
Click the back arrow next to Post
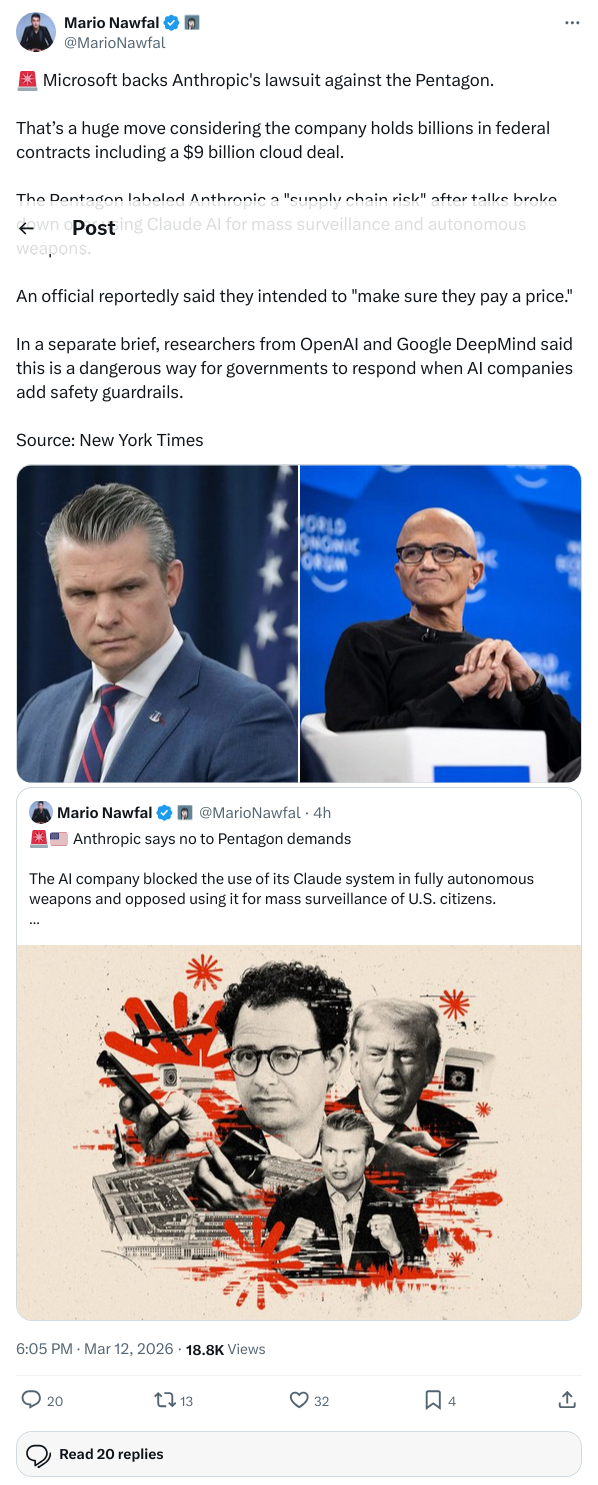[29, 227]
